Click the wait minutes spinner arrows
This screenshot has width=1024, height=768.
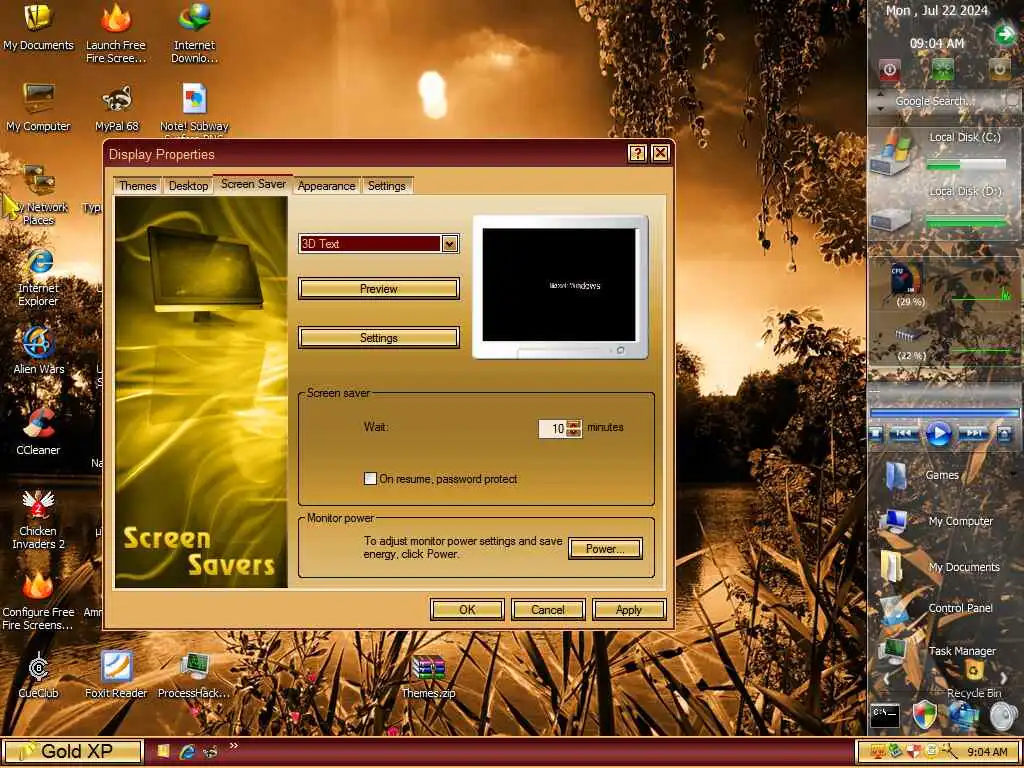pyautogui.click(x=573, y=428)
